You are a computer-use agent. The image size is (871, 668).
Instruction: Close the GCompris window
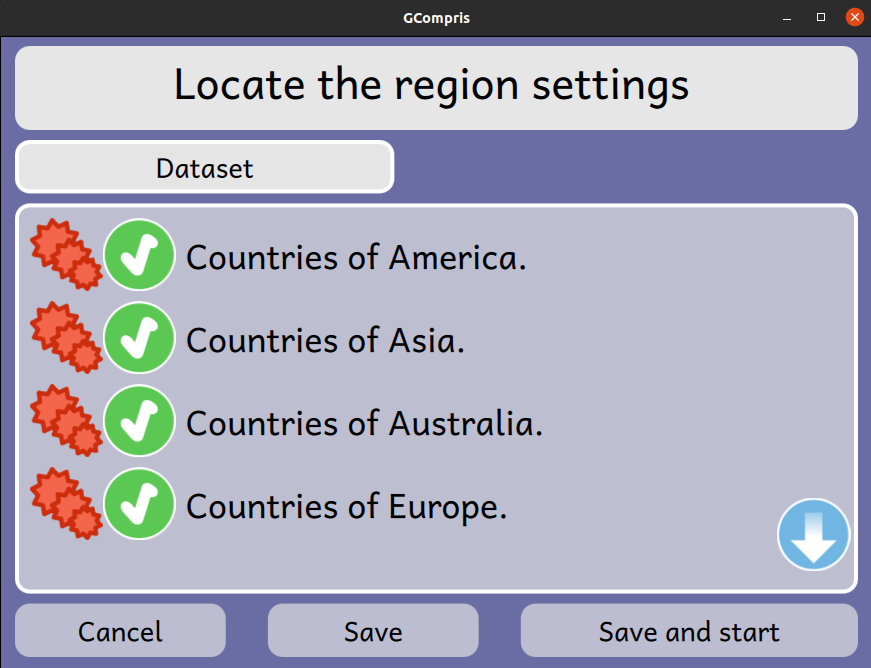tap(854, 17)
